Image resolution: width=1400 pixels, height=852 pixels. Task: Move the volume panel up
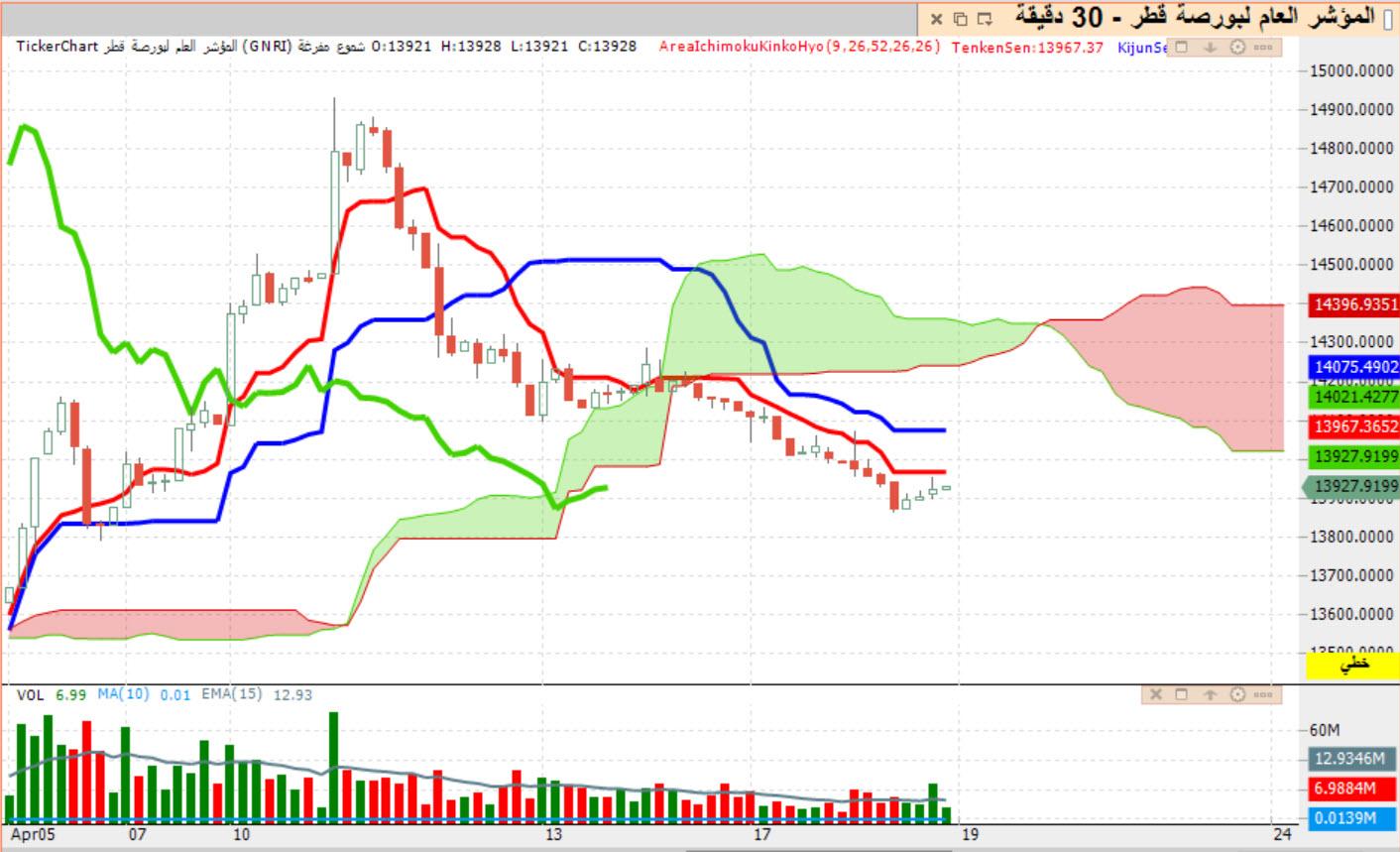(x=1210, y=694)
